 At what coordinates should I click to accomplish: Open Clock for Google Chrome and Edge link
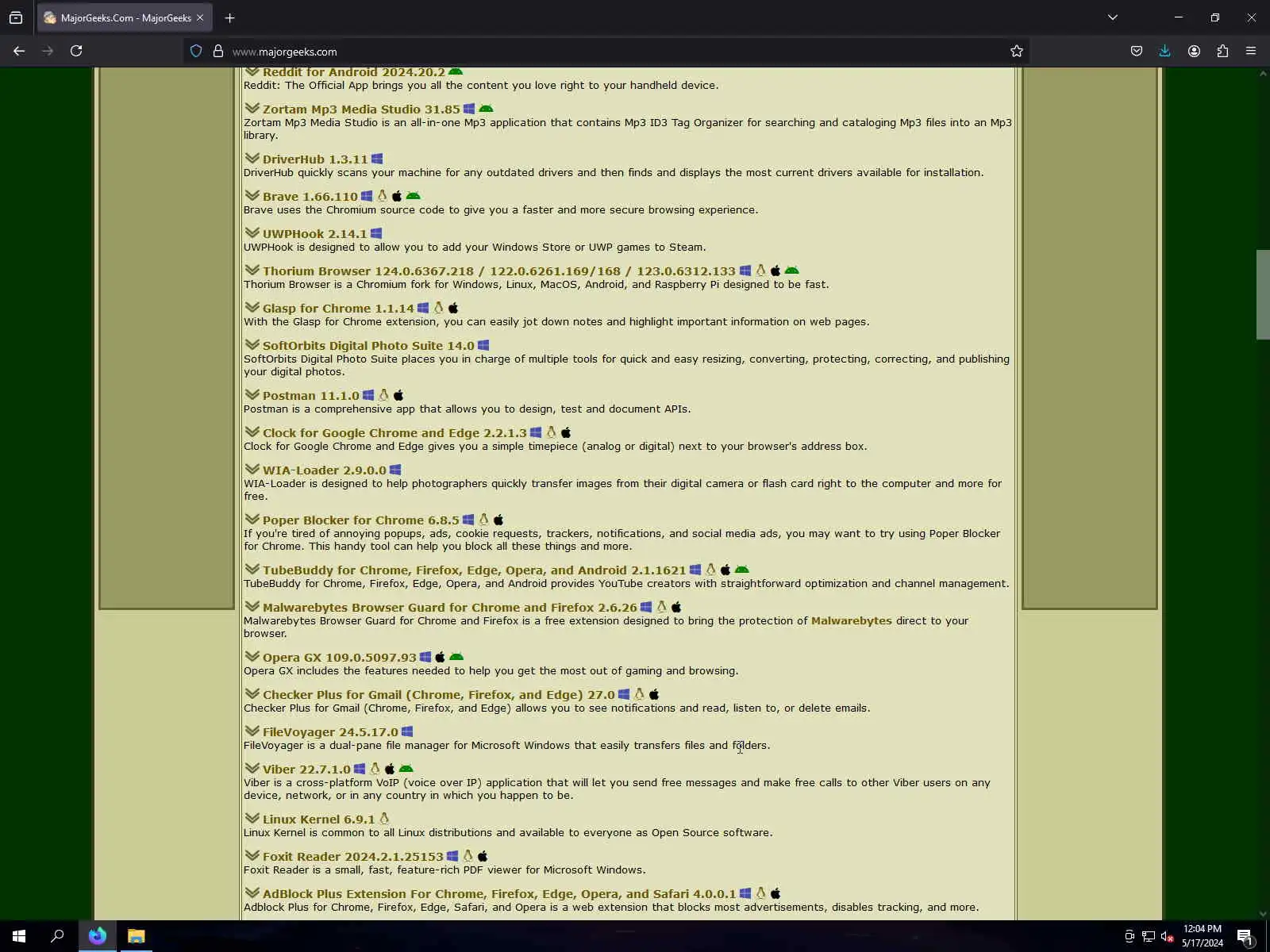click(394, 433)
